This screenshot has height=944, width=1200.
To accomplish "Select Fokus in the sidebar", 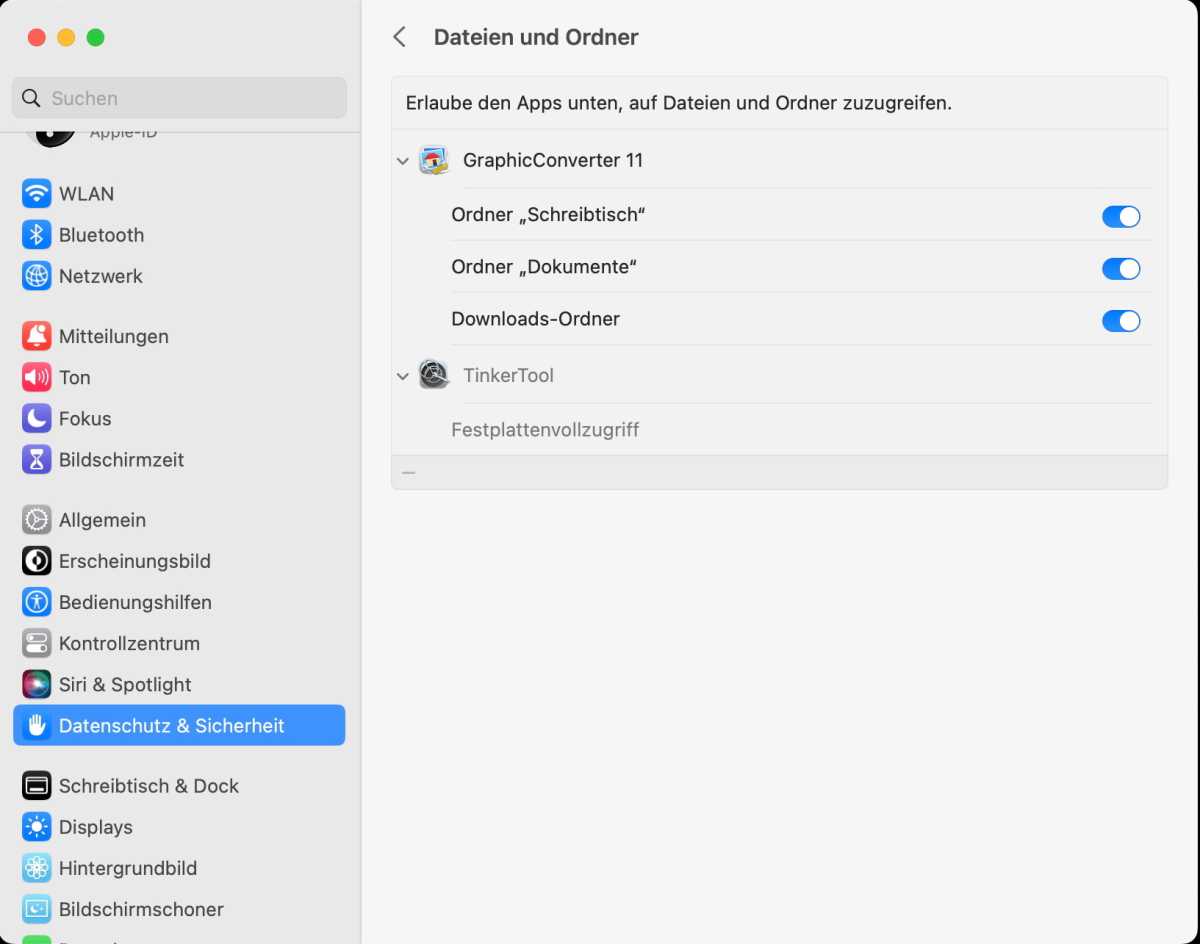I will click(x=179, y=418).
